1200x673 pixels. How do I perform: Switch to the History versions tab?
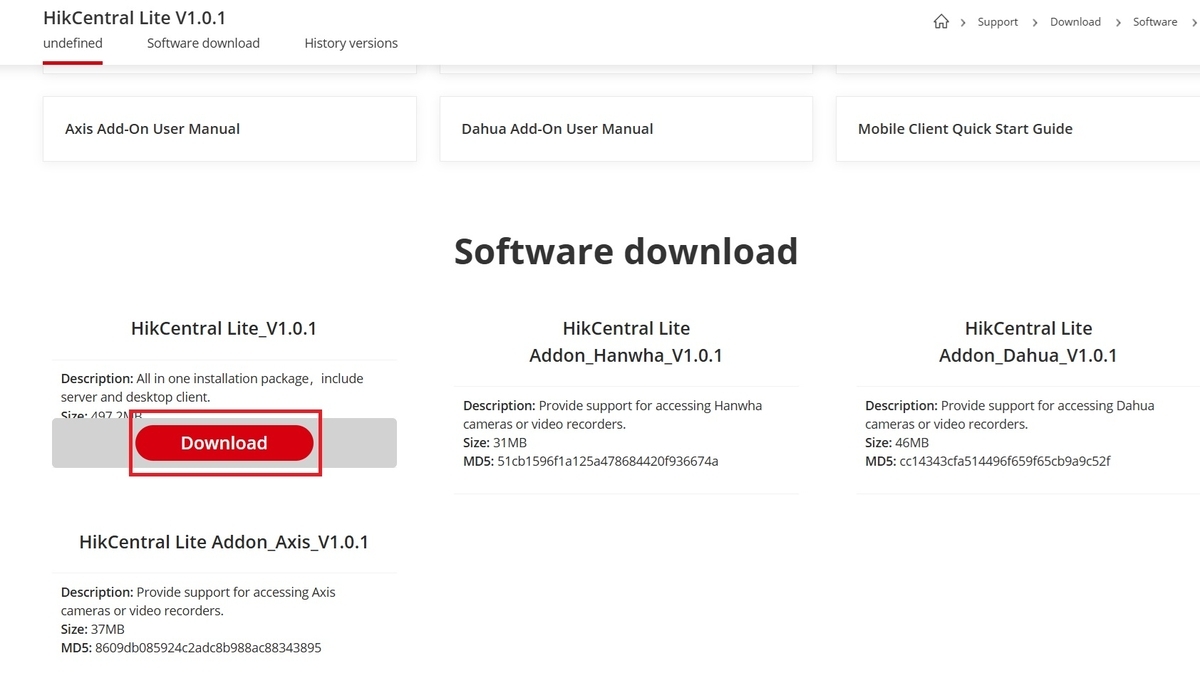[351, 43]
